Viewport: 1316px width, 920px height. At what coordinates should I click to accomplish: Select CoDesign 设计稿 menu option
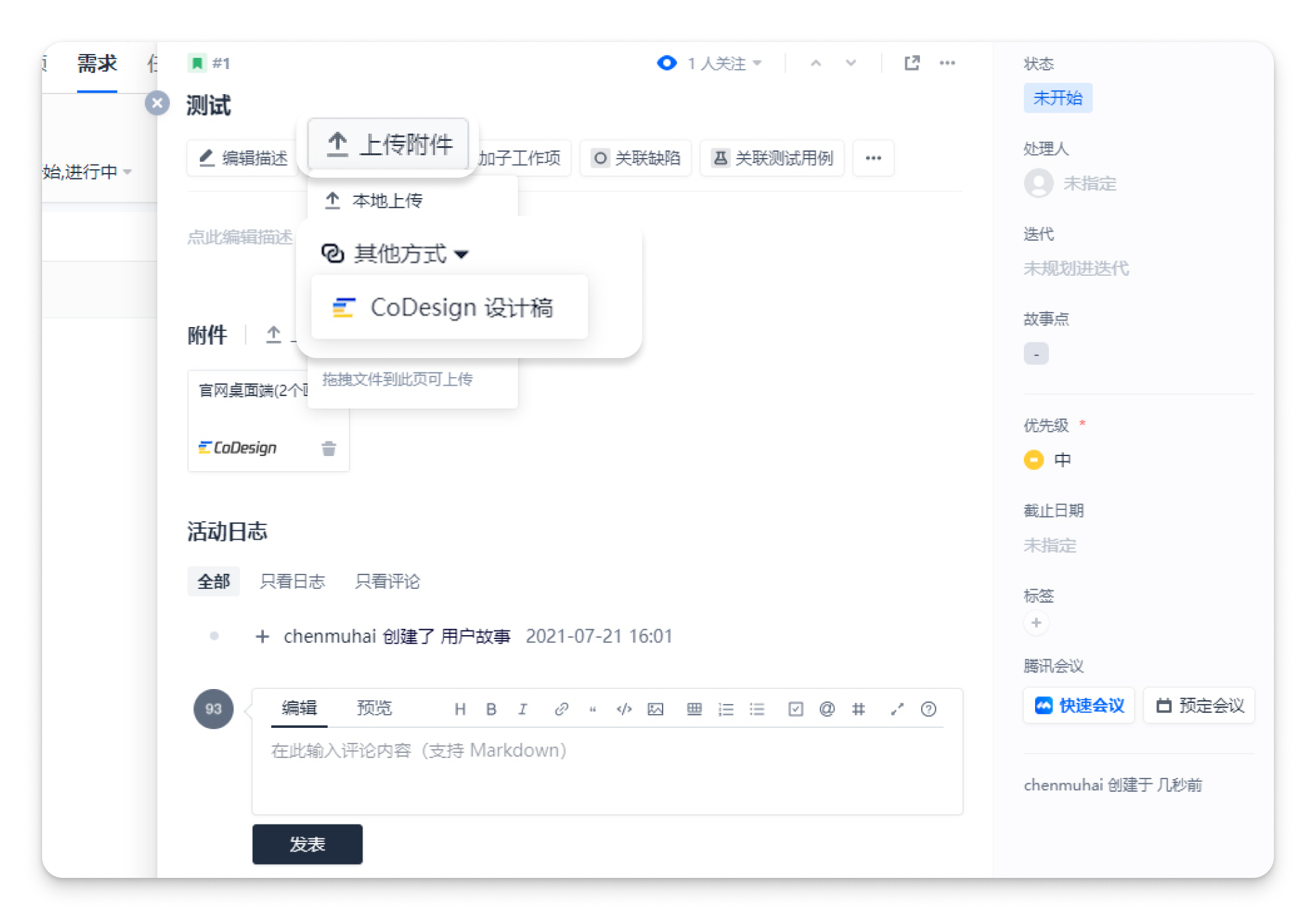coord(449,307)
